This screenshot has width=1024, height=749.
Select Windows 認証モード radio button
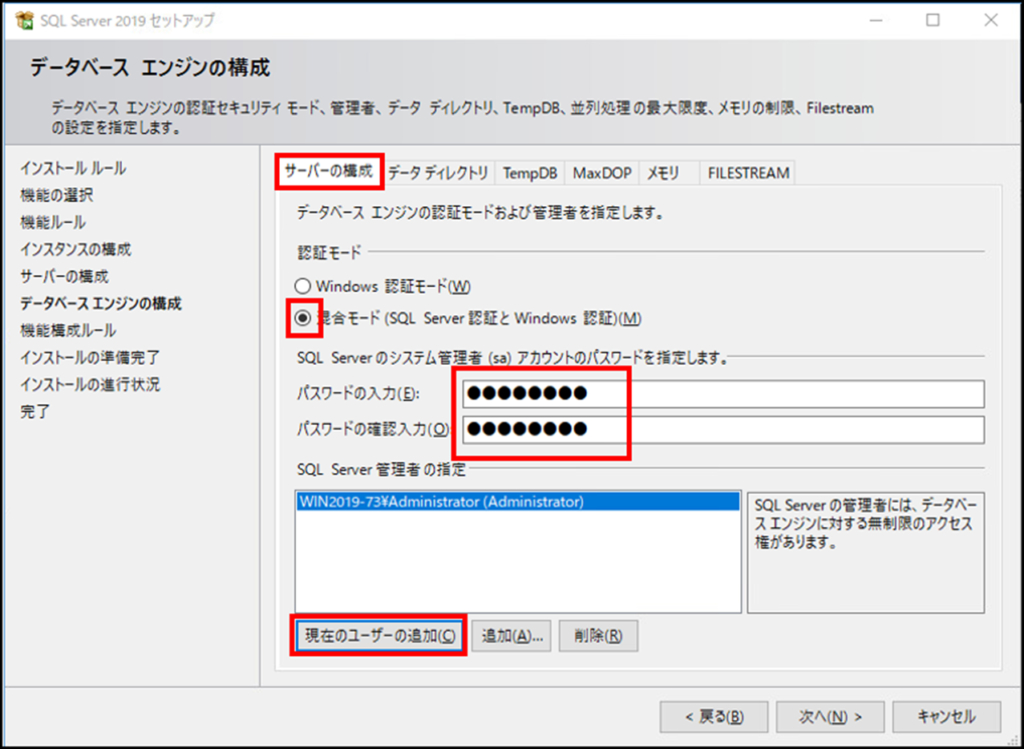click(302, 286)
